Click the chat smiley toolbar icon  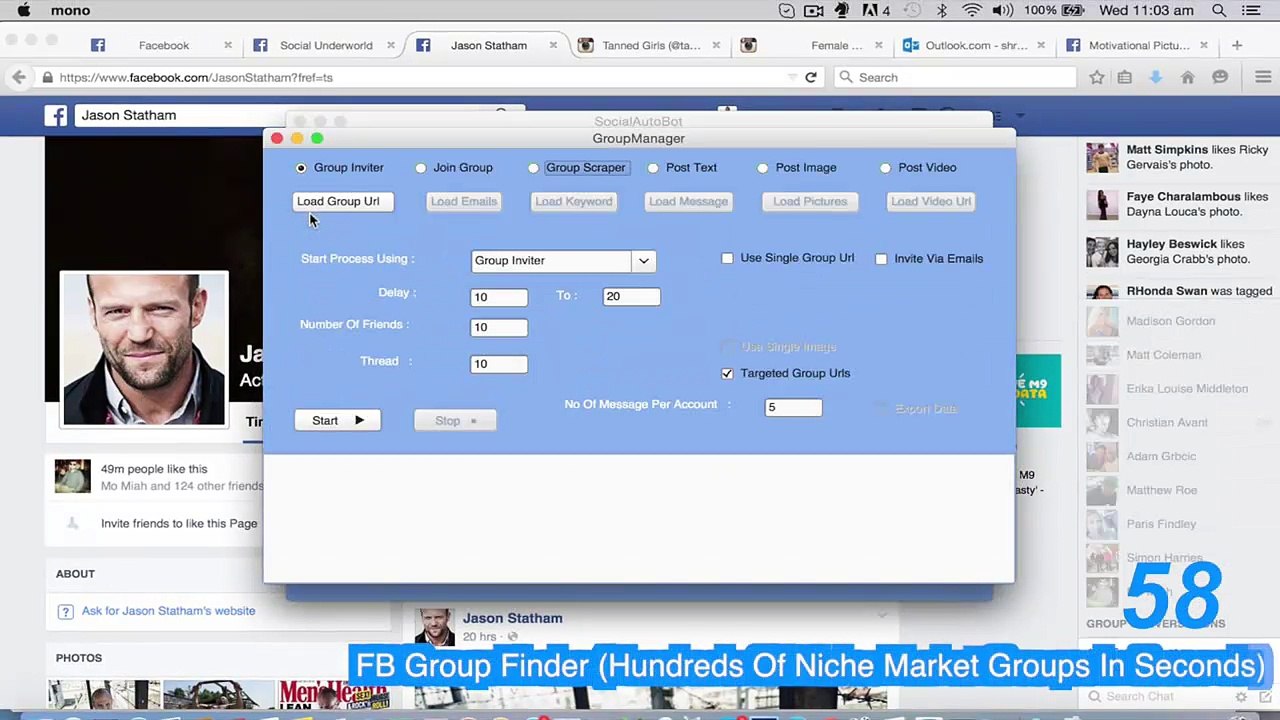pyautogui.click(x=1220, y=77)
